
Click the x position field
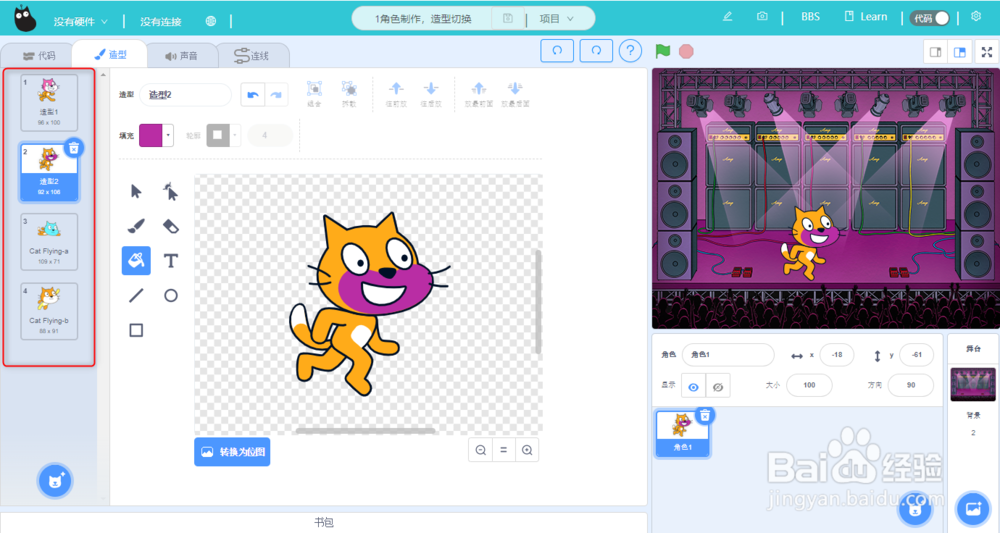pyautogui.click(x=837, y=354)
